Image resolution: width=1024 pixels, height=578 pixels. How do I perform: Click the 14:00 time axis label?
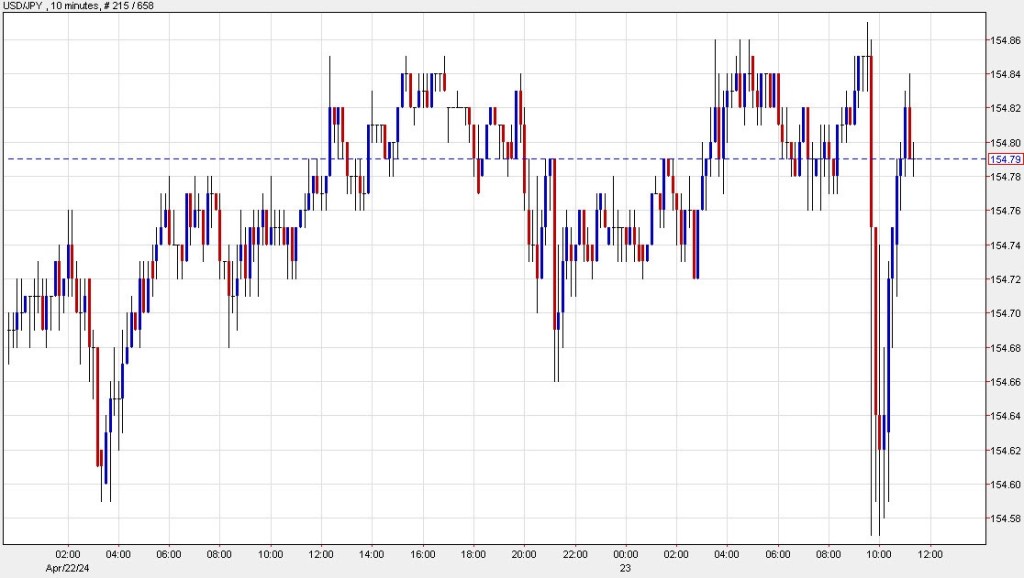tap(372, 554)
